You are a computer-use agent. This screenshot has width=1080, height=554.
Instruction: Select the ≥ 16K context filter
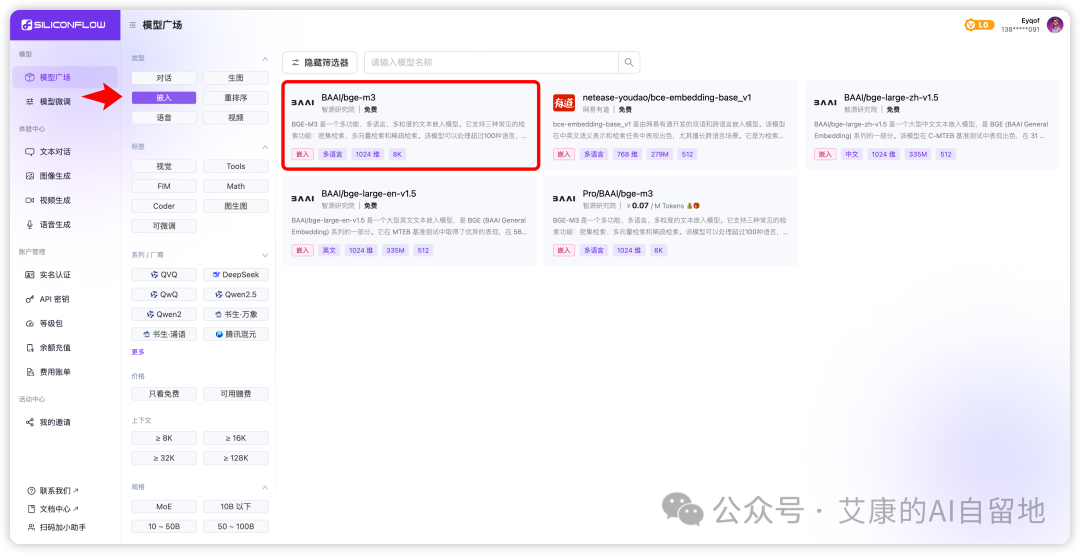point(236,438)
